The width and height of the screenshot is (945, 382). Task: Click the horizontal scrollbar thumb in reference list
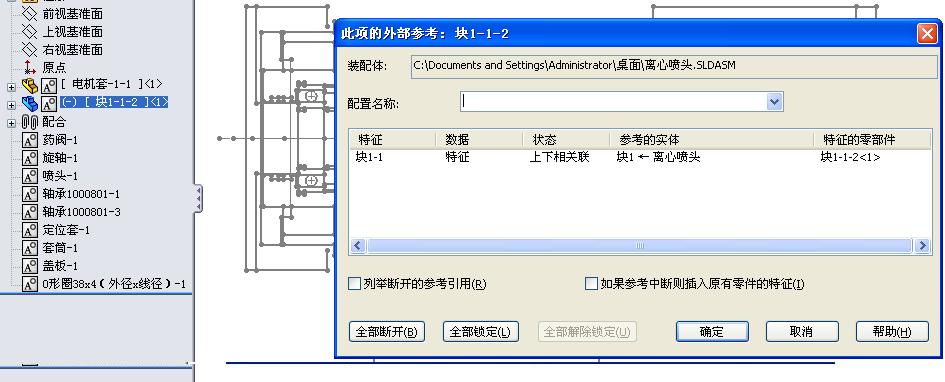[640, 246]
